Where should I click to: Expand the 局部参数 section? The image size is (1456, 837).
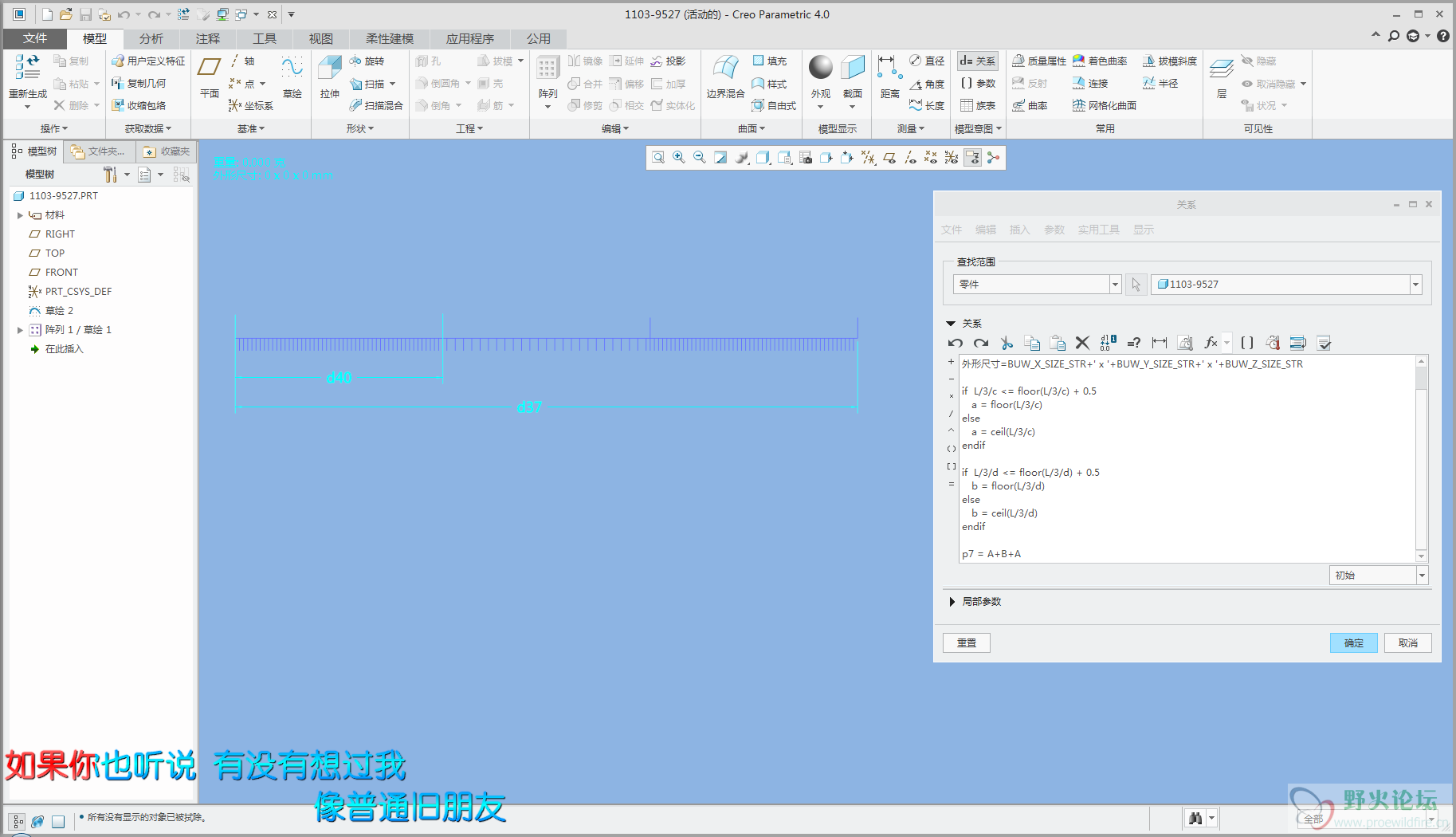[x=952, y=602]
